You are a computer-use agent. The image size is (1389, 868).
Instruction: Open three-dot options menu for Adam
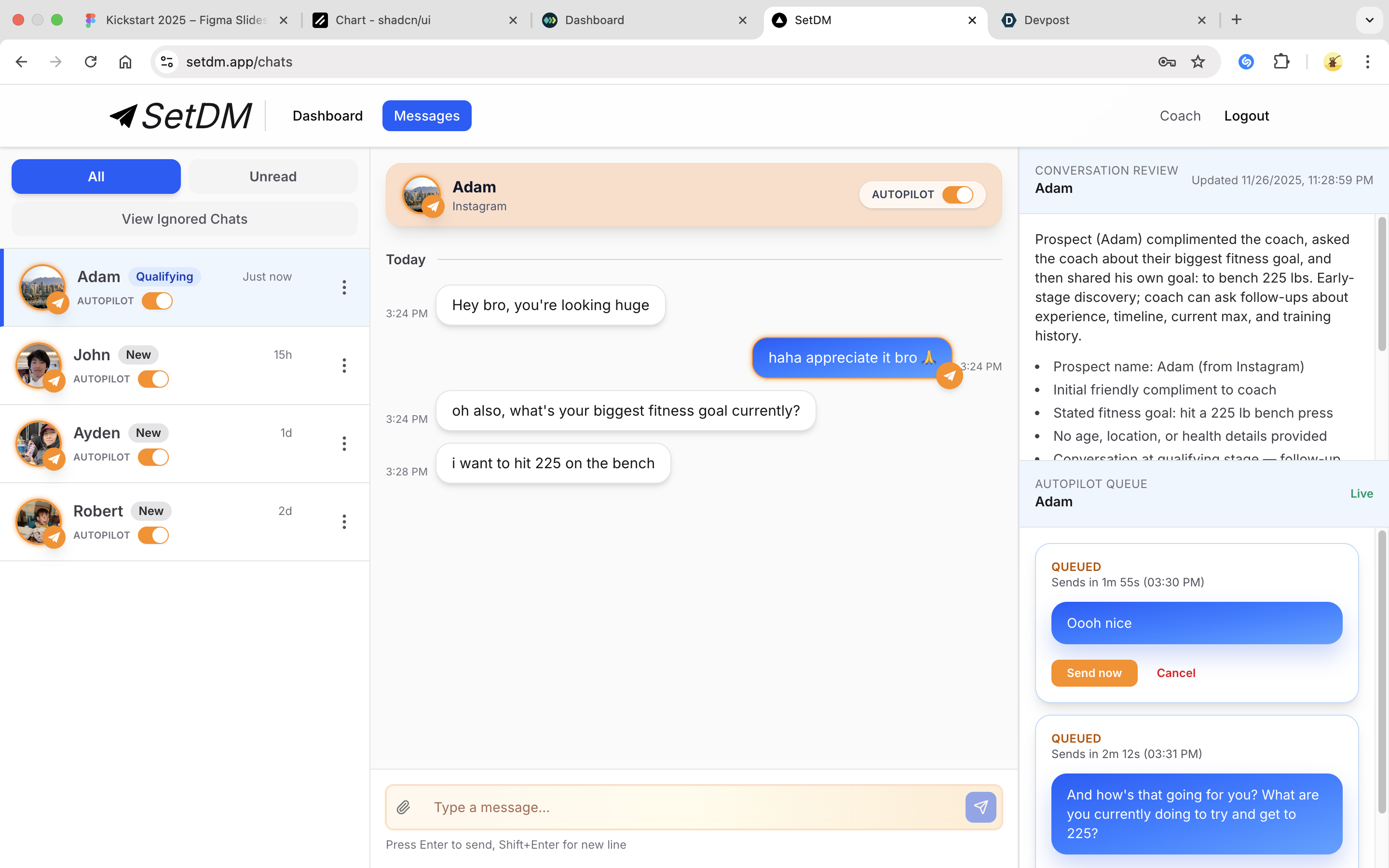(344, 287)
